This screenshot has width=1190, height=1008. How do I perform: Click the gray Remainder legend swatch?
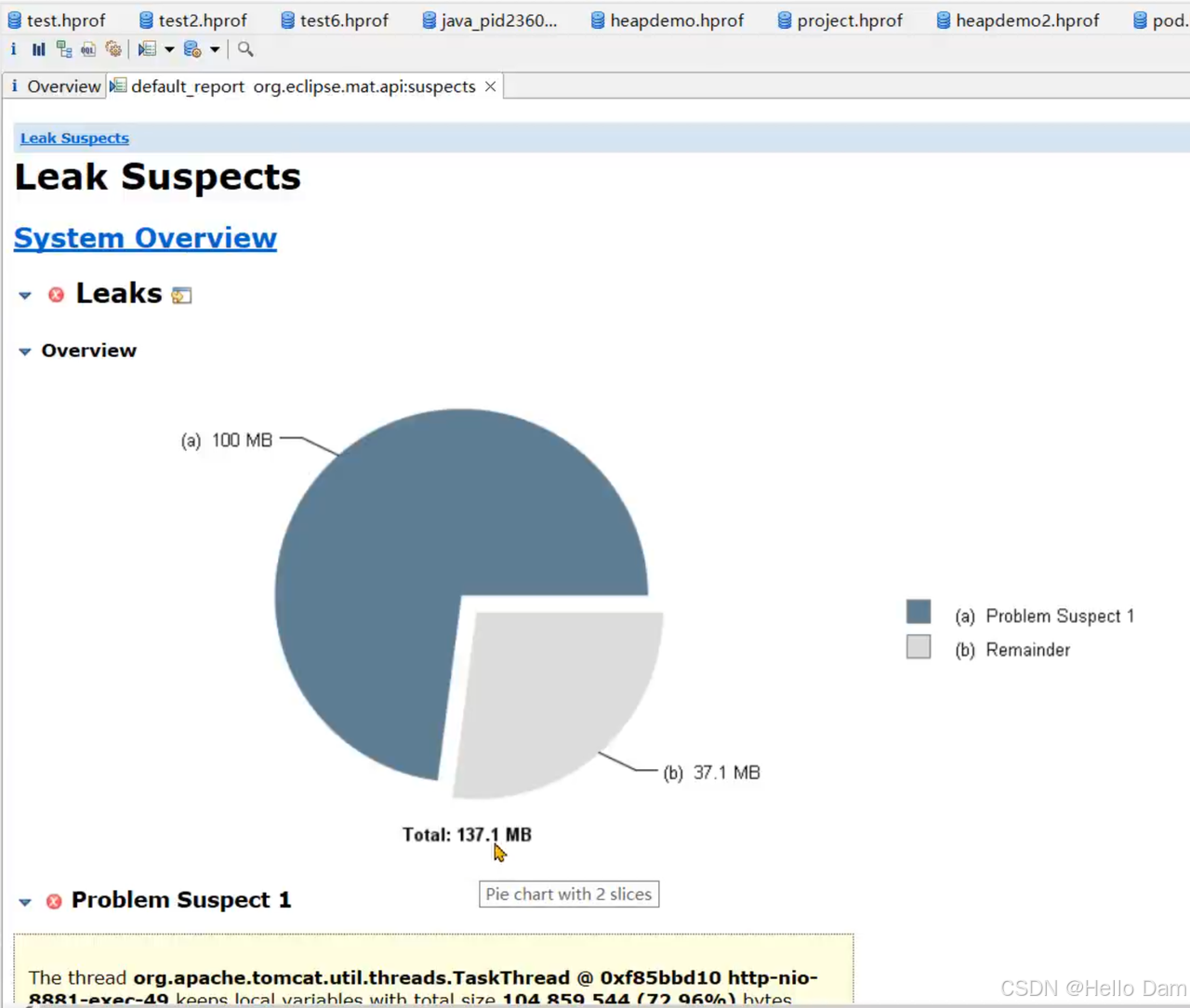919,646
